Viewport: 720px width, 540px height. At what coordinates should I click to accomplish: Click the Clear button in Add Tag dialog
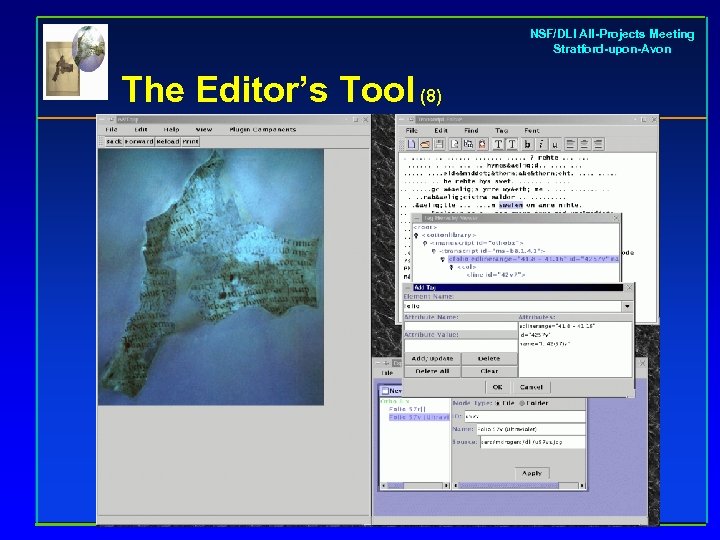click(x=489, y=371)
